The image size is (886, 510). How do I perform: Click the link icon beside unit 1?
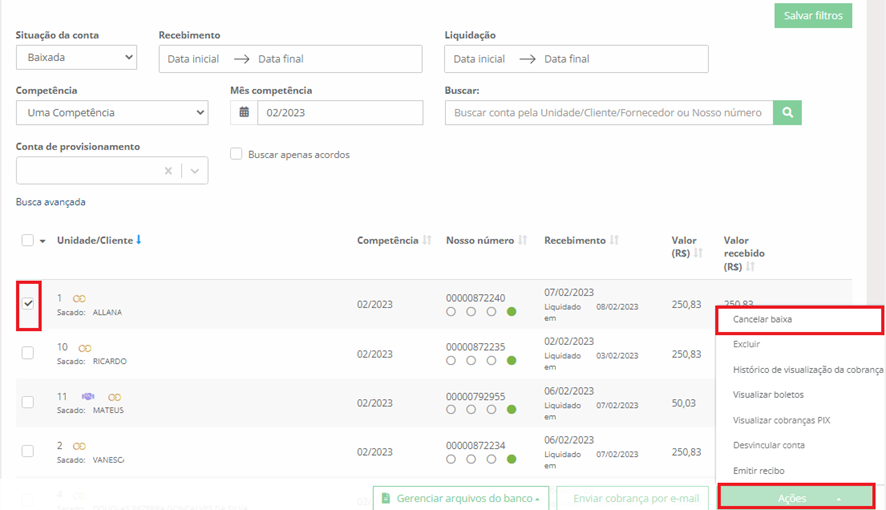(x=79, y=299)
